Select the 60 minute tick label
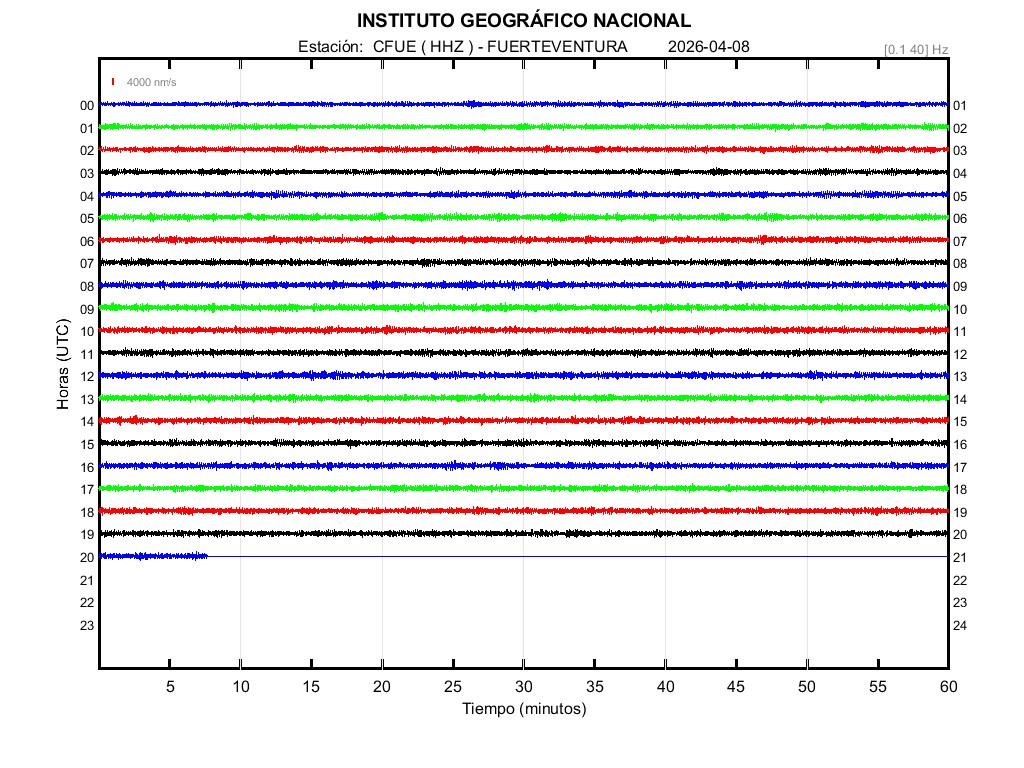Viewport: 1024px width, 768px height. [x=947, y=687]
